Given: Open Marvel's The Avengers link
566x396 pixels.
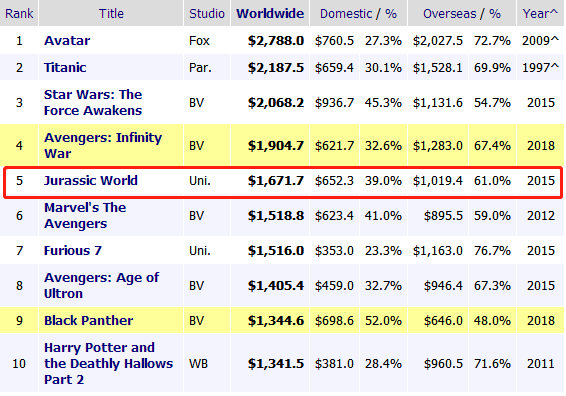Looking at the screenshot, I should (x=85, y=216).
